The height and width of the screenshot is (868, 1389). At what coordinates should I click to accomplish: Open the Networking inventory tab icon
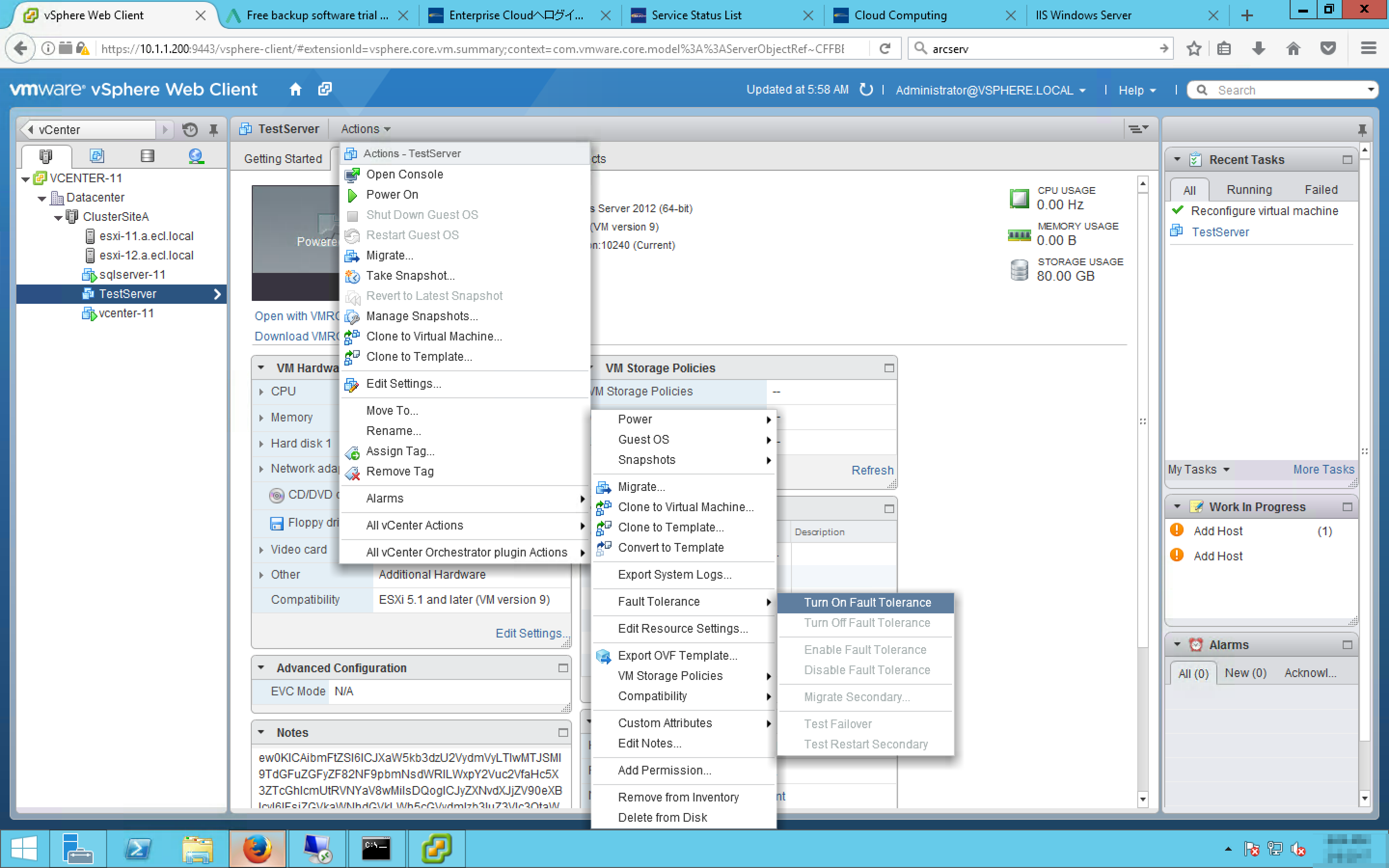196,156
